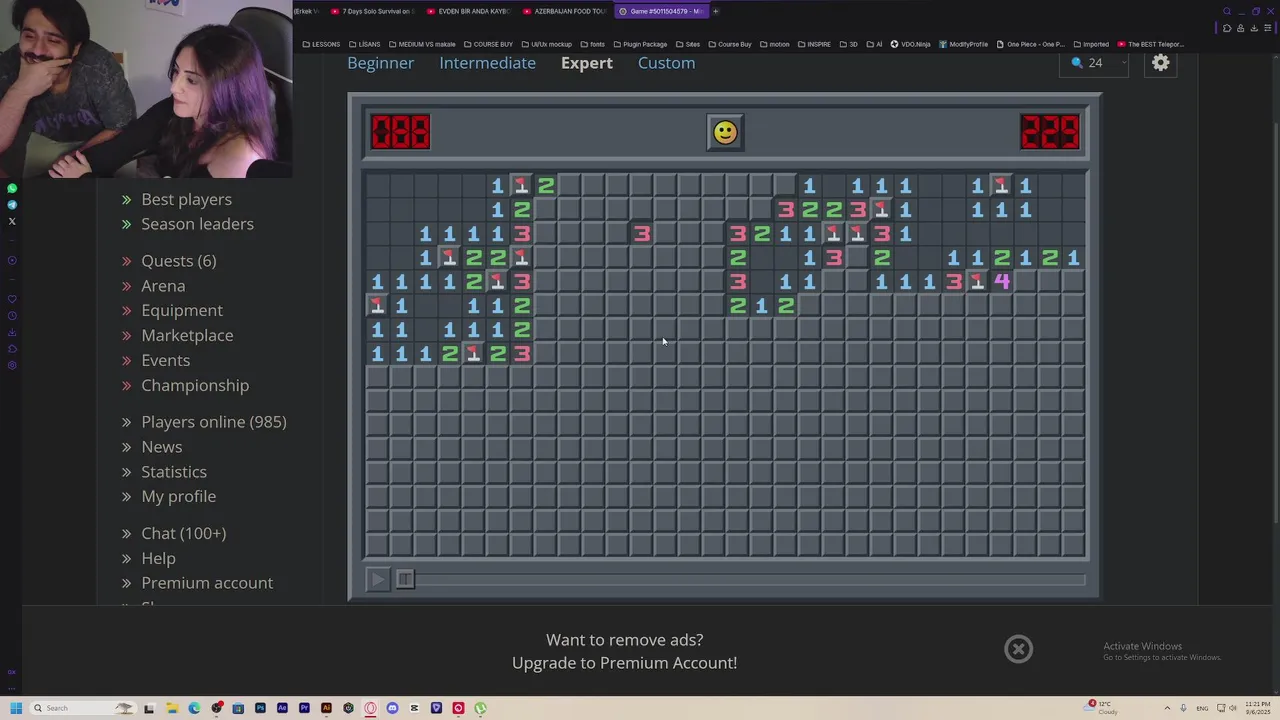The width and height of the screenshot is (1280, 720).
Task: Click the taskbar Search box
Action: pos(82,708)
